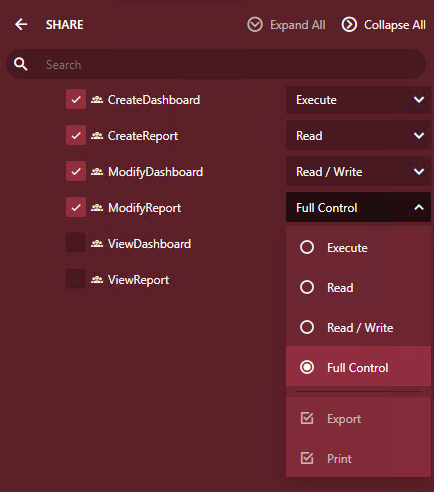
Task: Select the ModifyReport group name
Action: click(x=144, y=208)
